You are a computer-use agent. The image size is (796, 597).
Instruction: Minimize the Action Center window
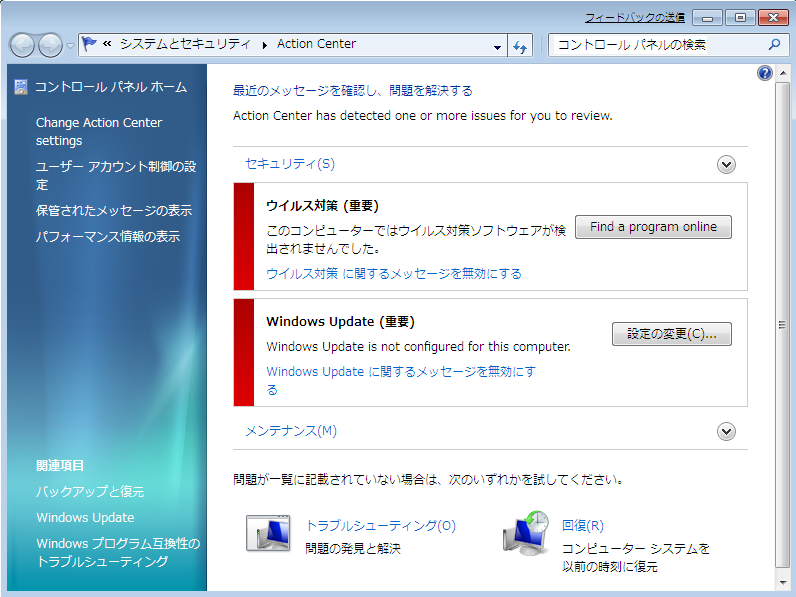coord(707,18)
